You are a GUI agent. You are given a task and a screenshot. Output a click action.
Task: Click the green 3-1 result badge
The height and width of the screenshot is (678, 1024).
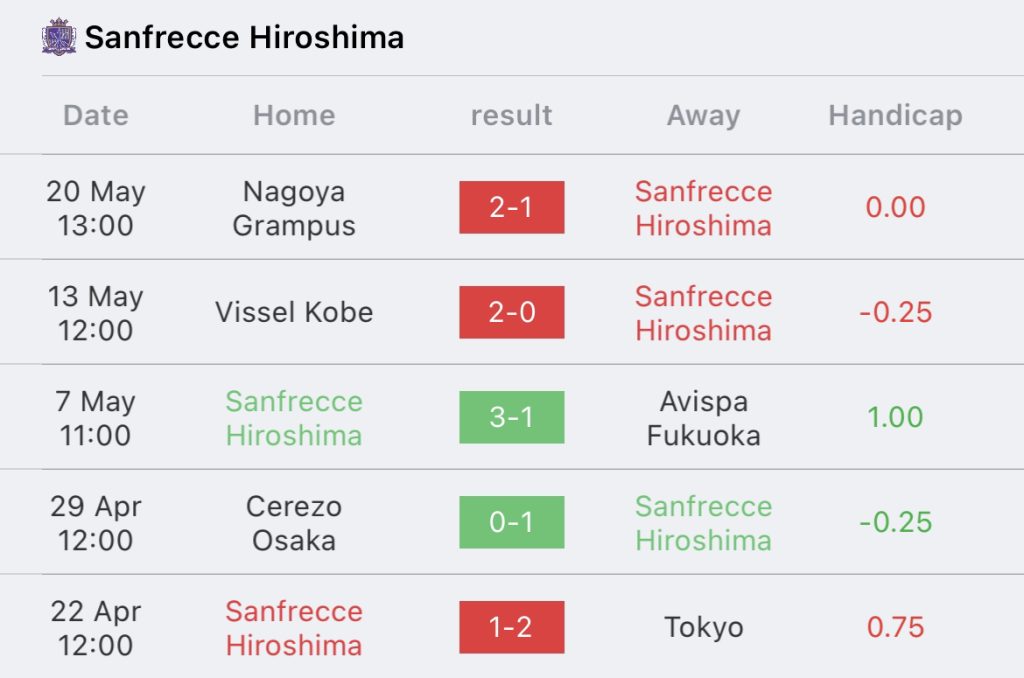coord(512,417)
